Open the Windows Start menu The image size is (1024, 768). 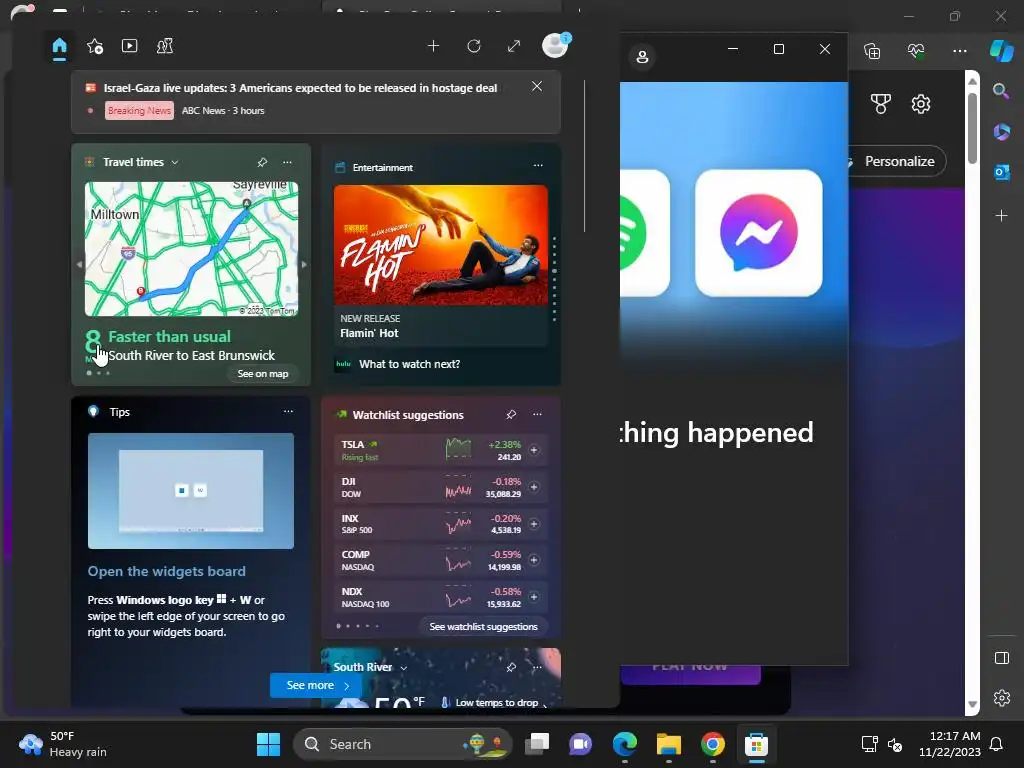(268, 744)
